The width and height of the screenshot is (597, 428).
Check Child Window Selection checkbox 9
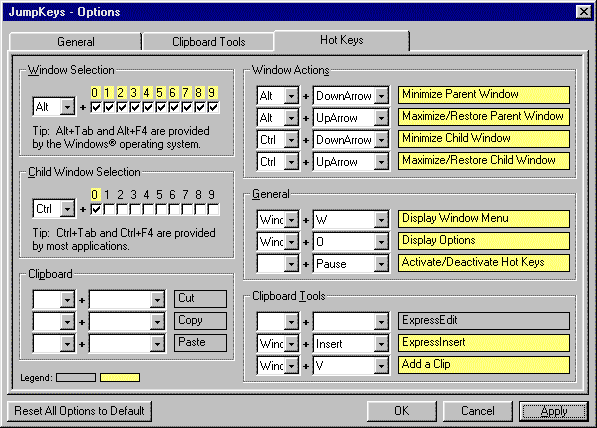(213, 209)
